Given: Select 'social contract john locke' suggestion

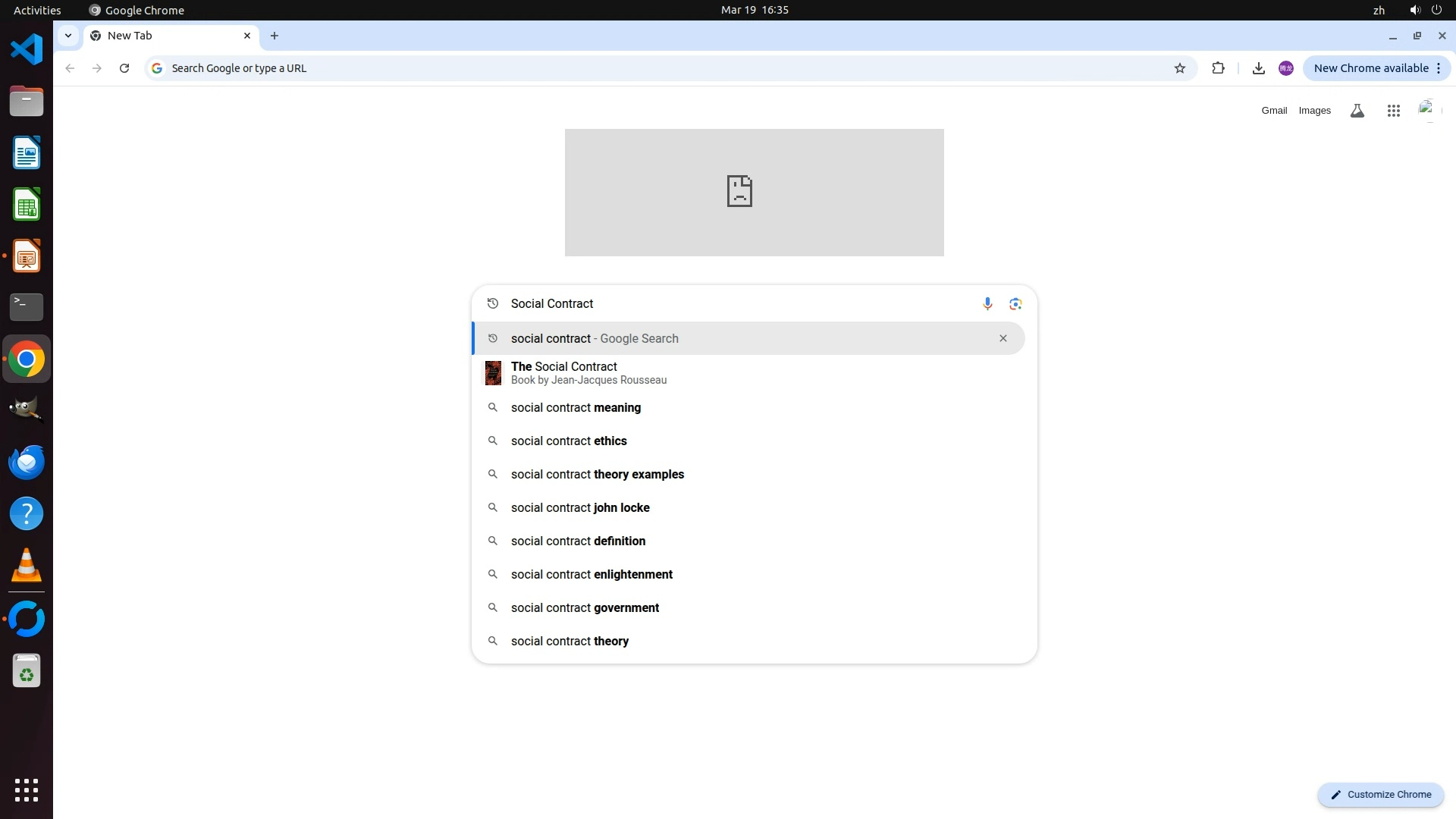Looking at the screenshot, I should coord(580,507).
